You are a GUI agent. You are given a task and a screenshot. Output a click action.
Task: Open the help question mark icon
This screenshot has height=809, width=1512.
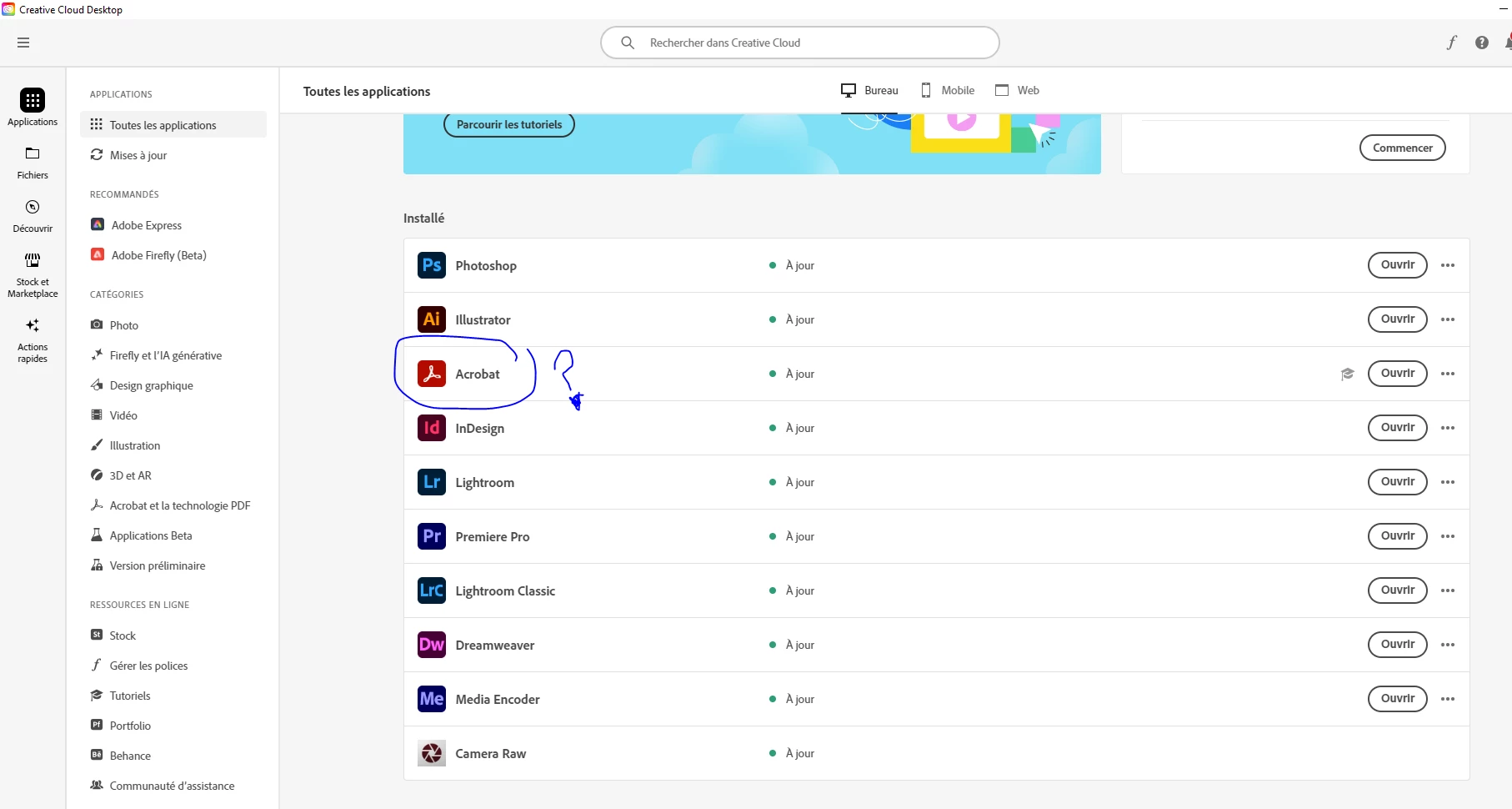coord(1481,43)
